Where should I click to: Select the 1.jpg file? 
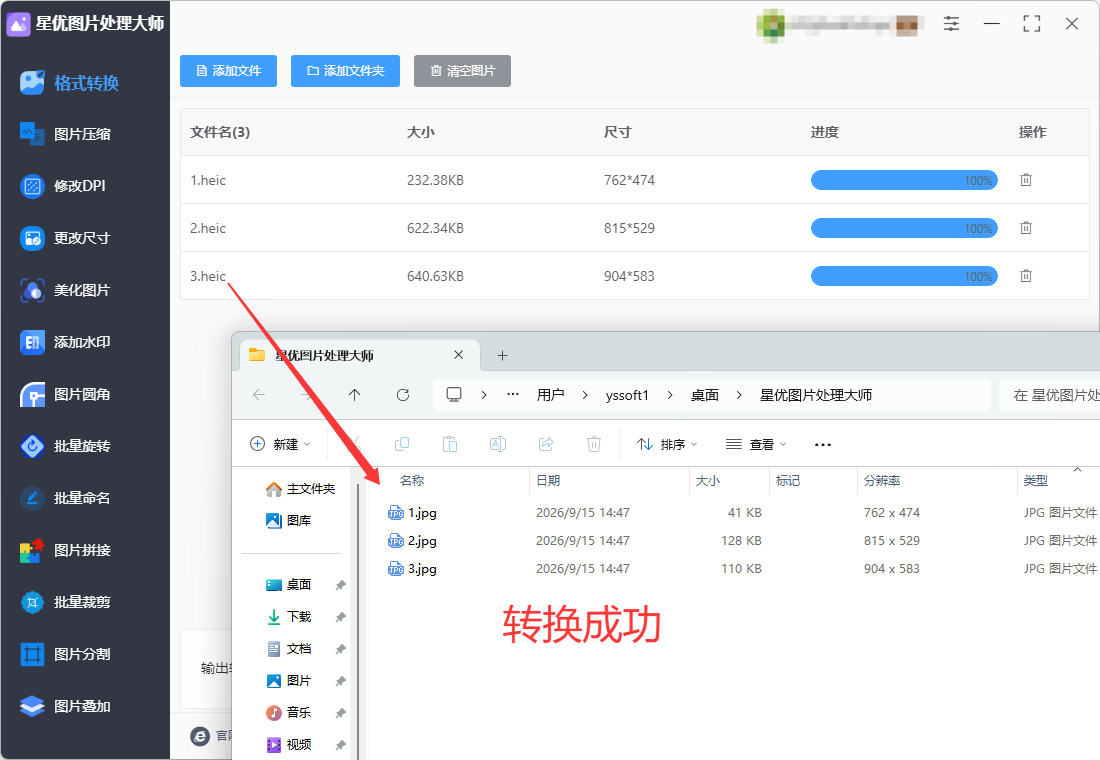coord(412,513)
